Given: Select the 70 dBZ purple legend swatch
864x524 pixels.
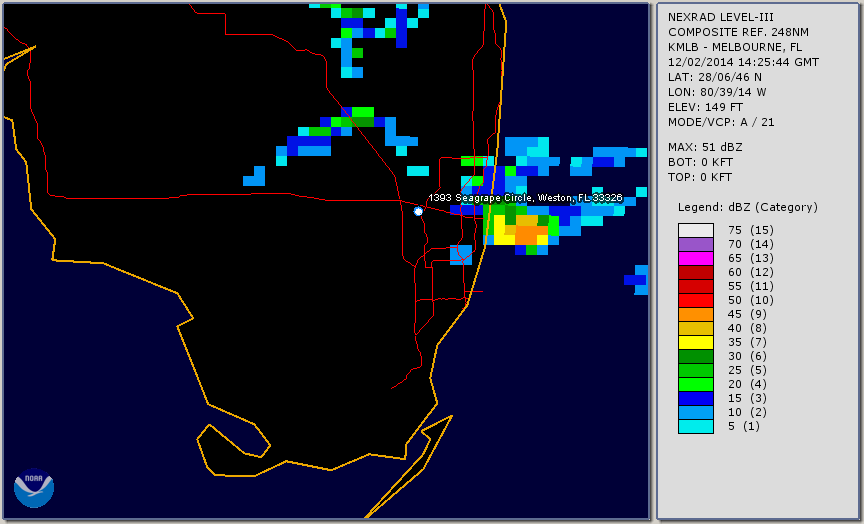Looking at the screenshot, I should pos(696,244).
